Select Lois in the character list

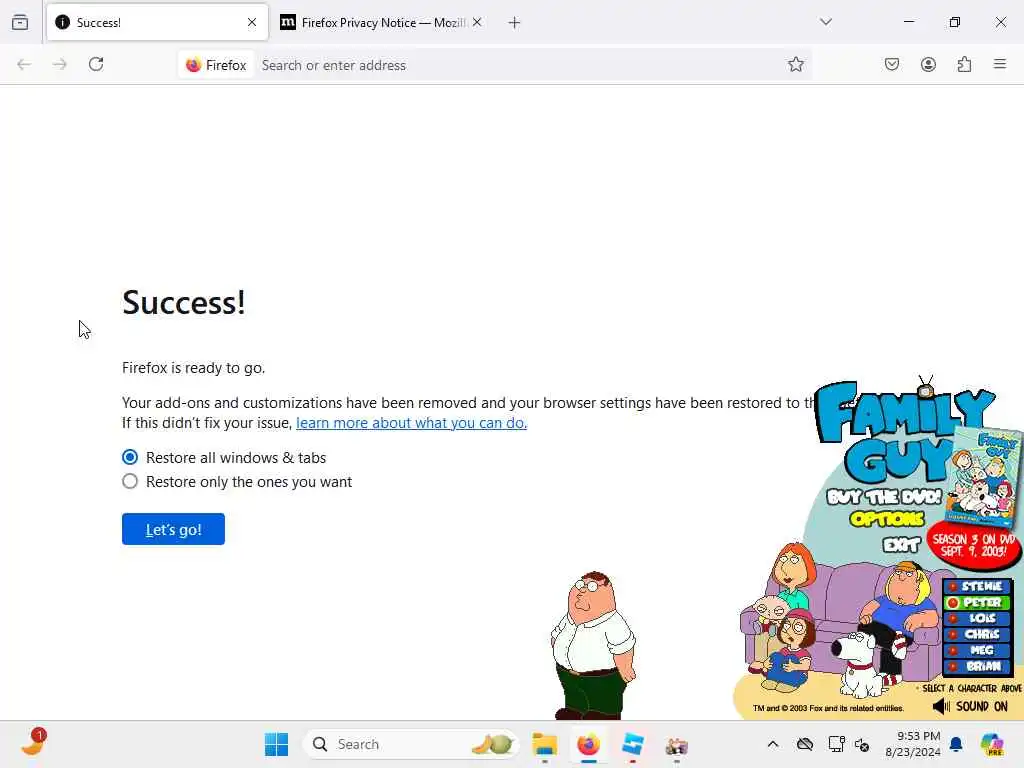tap(978, 618)
